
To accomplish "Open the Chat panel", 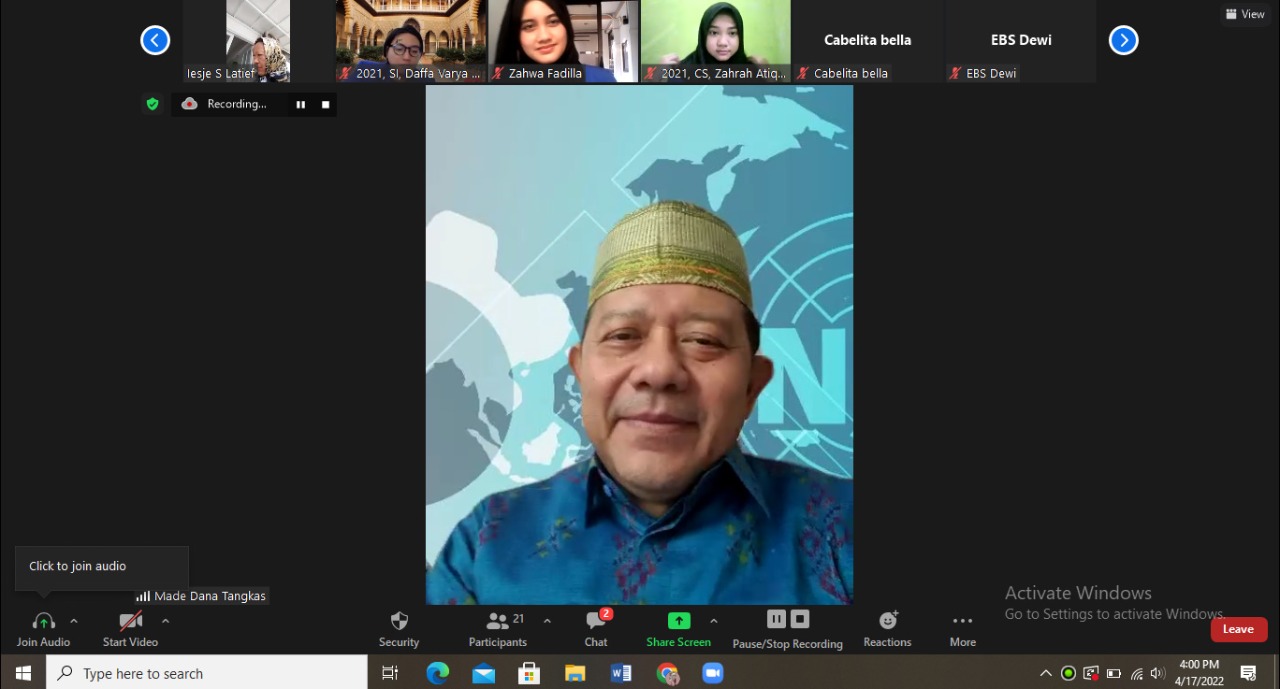I will (x=596, y=629).
